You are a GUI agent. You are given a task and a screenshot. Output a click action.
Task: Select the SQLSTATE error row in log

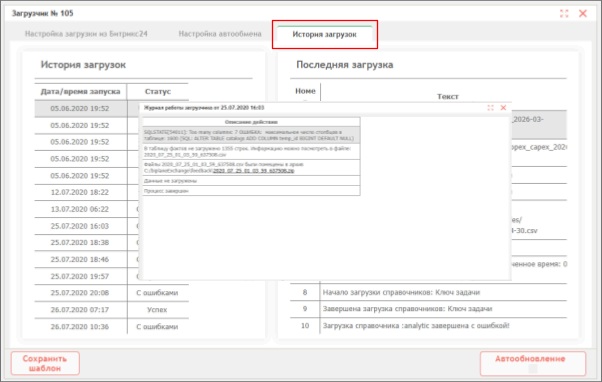(x=251, y=135)
